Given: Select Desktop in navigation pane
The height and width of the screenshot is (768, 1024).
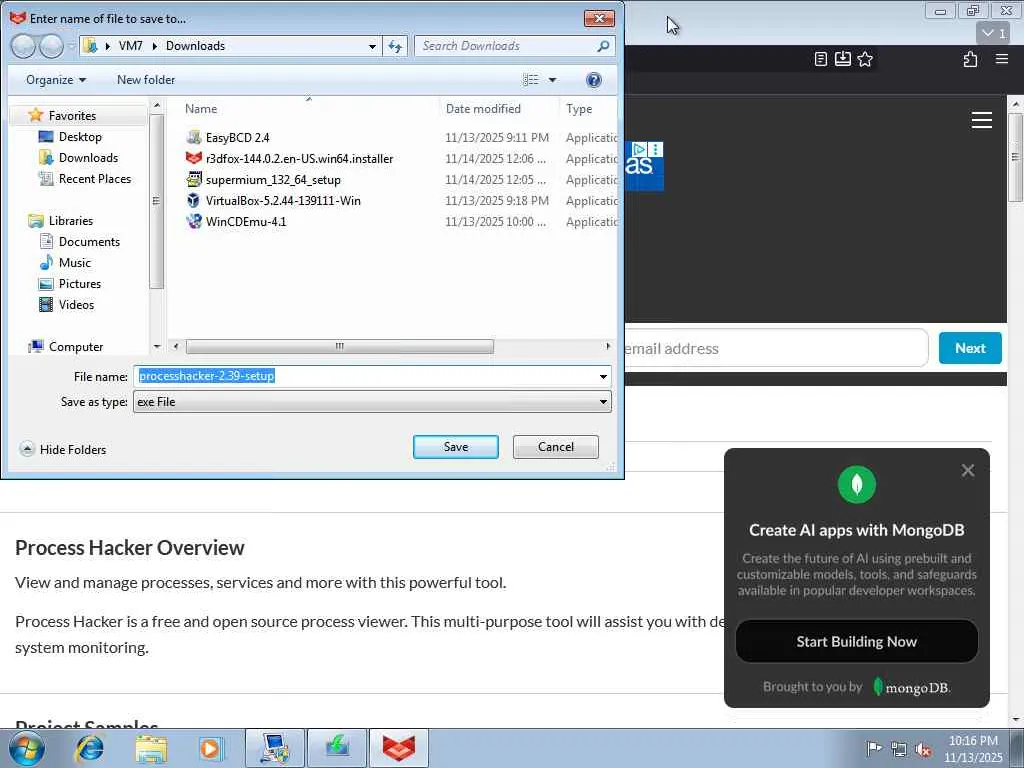Looking at the screenshot, I should point(80,136).
